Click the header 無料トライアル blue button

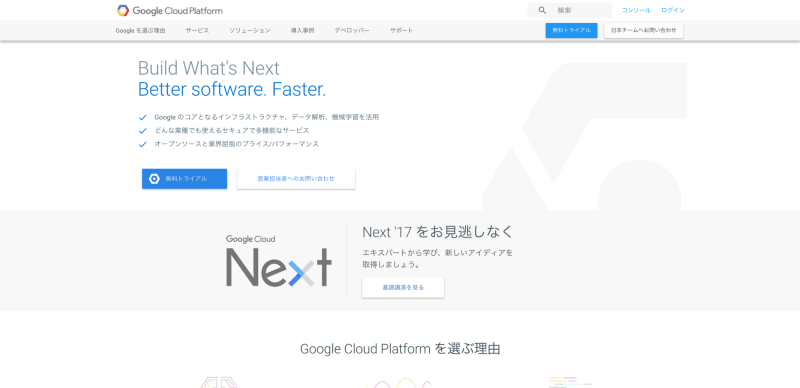[x=571, y=31]
